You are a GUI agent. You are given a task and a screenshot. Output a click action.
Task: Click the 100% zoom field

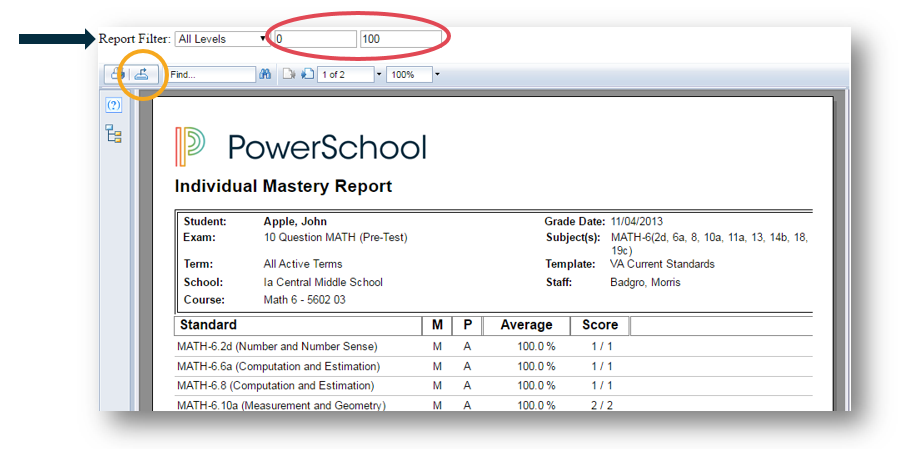click(x=409, y=75)
